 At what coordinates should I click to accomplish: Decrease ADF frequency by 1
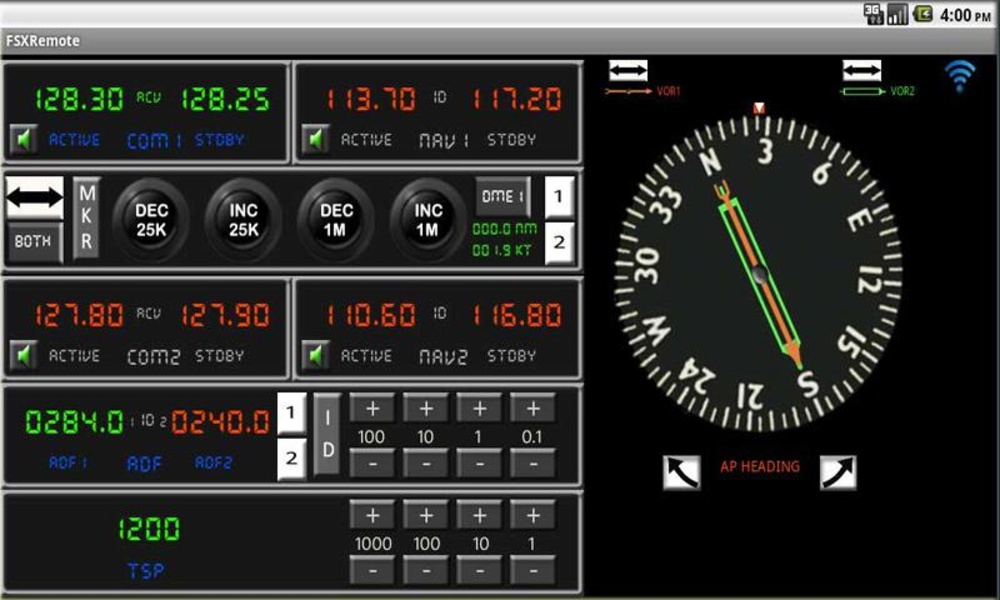pos(480,464)
